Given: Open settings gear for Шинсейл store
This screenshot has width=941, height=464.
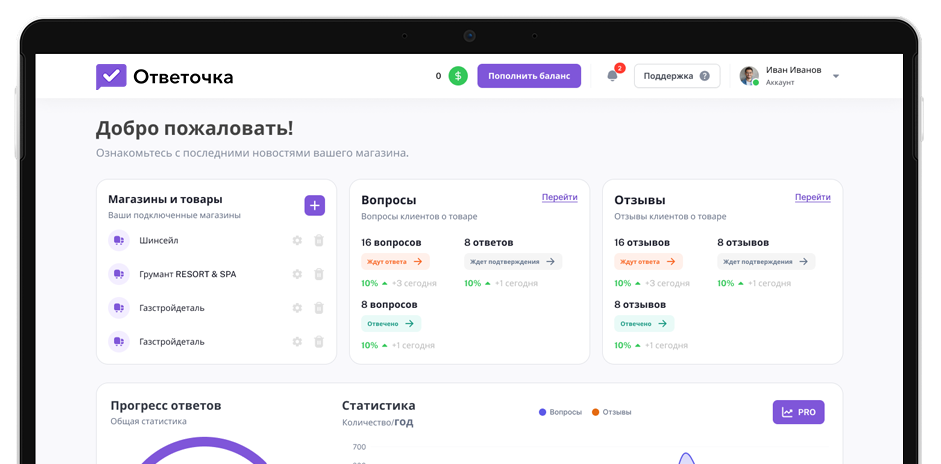Looking at the screenshot, I should [297, 240].
